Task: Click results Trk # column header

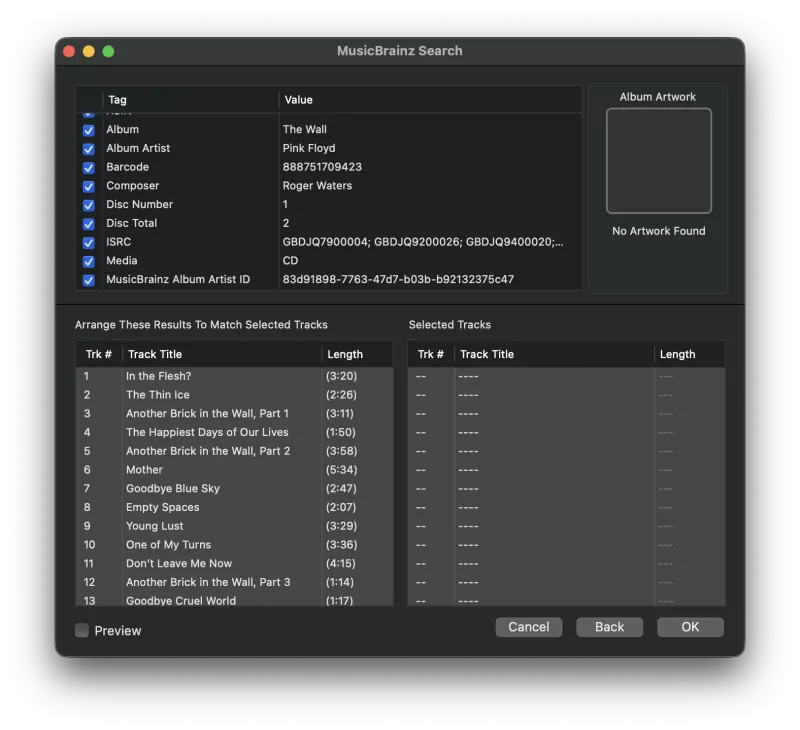Action: [x=99, y=354]
